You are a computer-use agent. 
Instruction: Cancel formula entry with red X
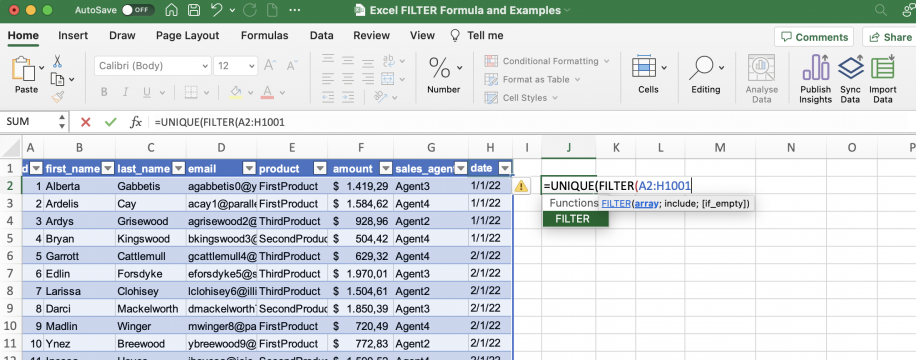(x=86, y=122)
